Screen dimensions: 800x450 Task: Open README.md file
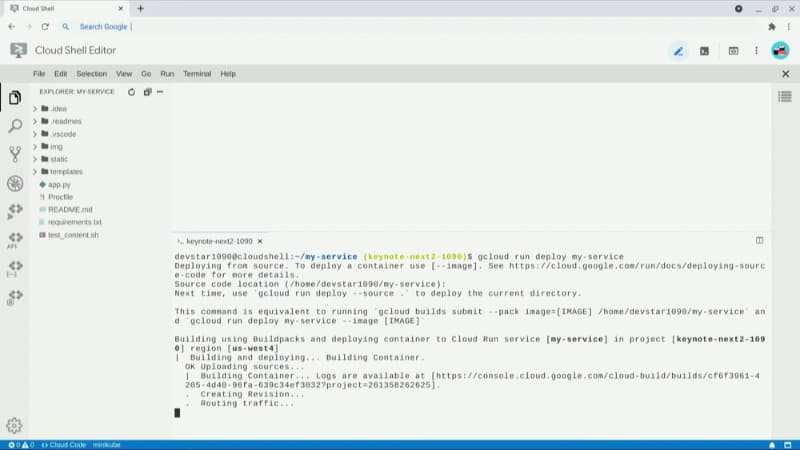coord(70,210)
